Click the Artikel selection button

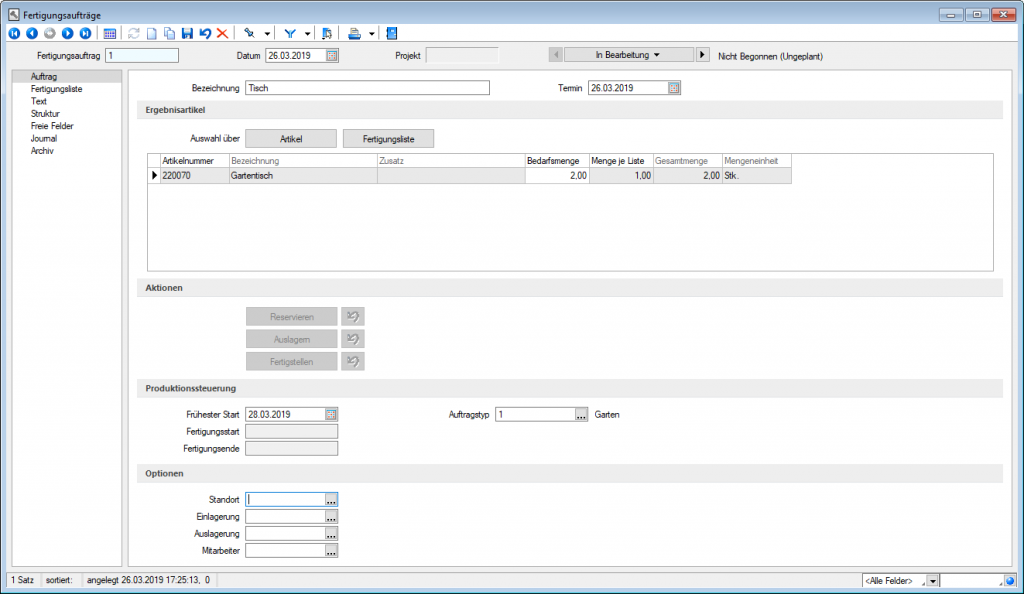(x=291, y=139)
